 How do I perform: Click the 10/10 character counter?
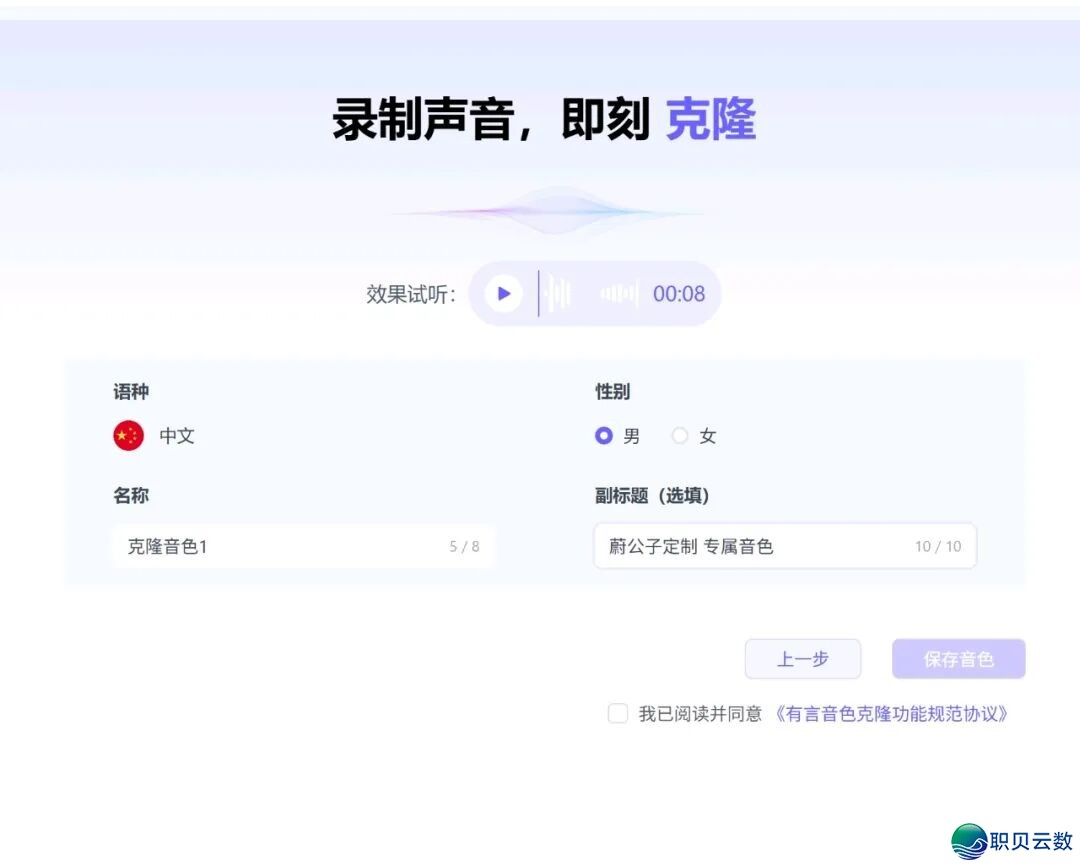[x=938, y=546]
